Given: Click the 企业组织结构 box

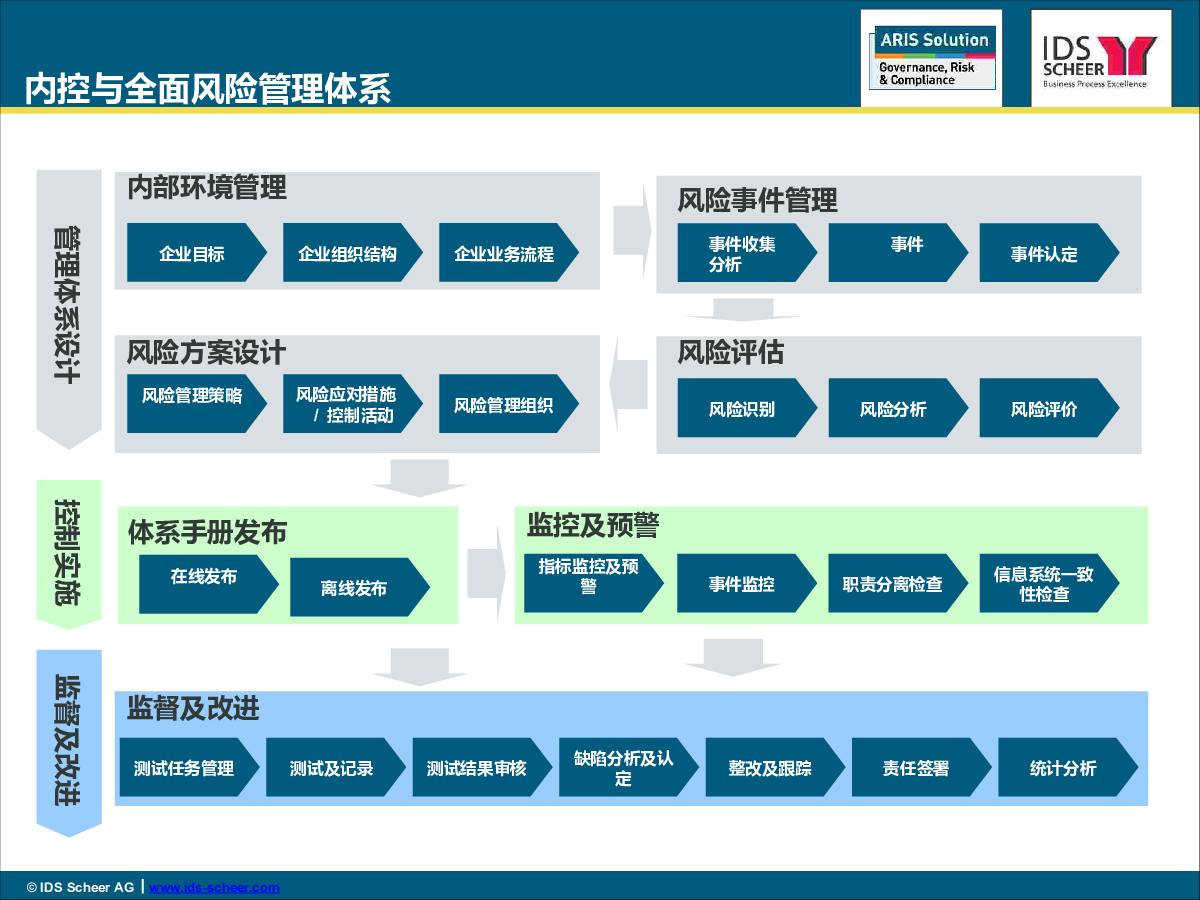Looking at the screenshot, I should (x=348, y=253).
